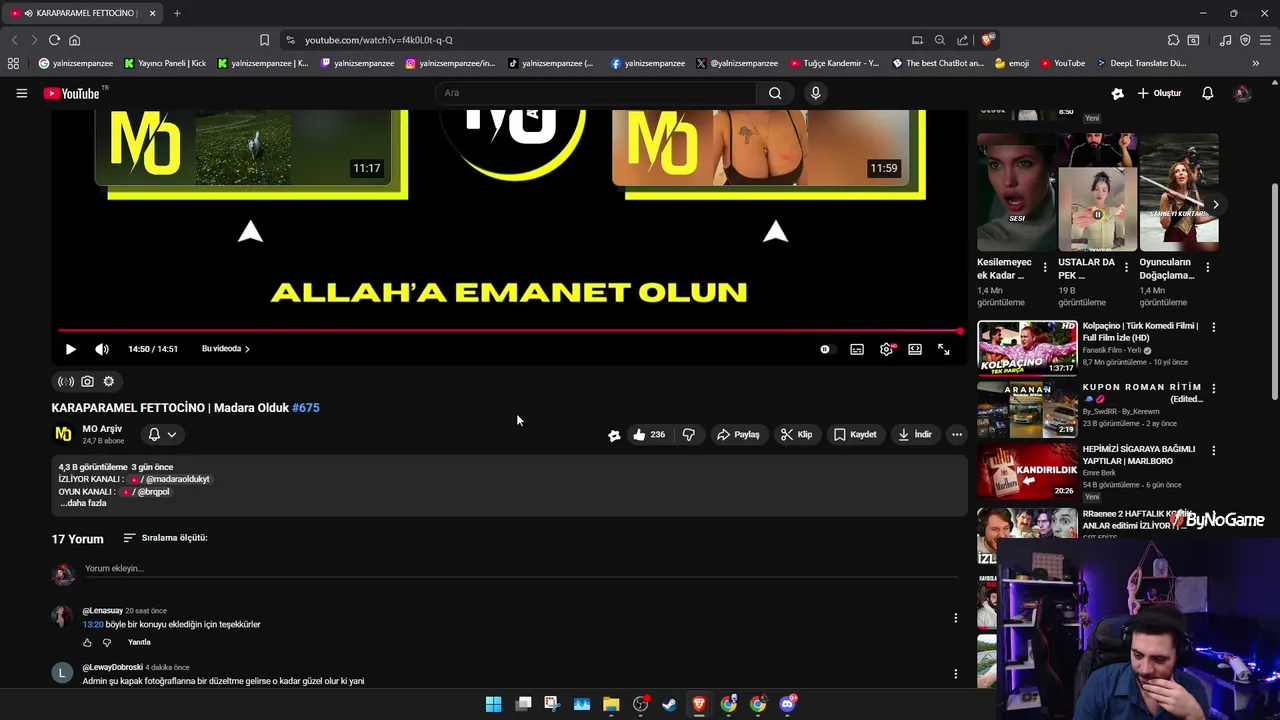Click the İndir download button
1280x720 pixels.
pos(915,434)
